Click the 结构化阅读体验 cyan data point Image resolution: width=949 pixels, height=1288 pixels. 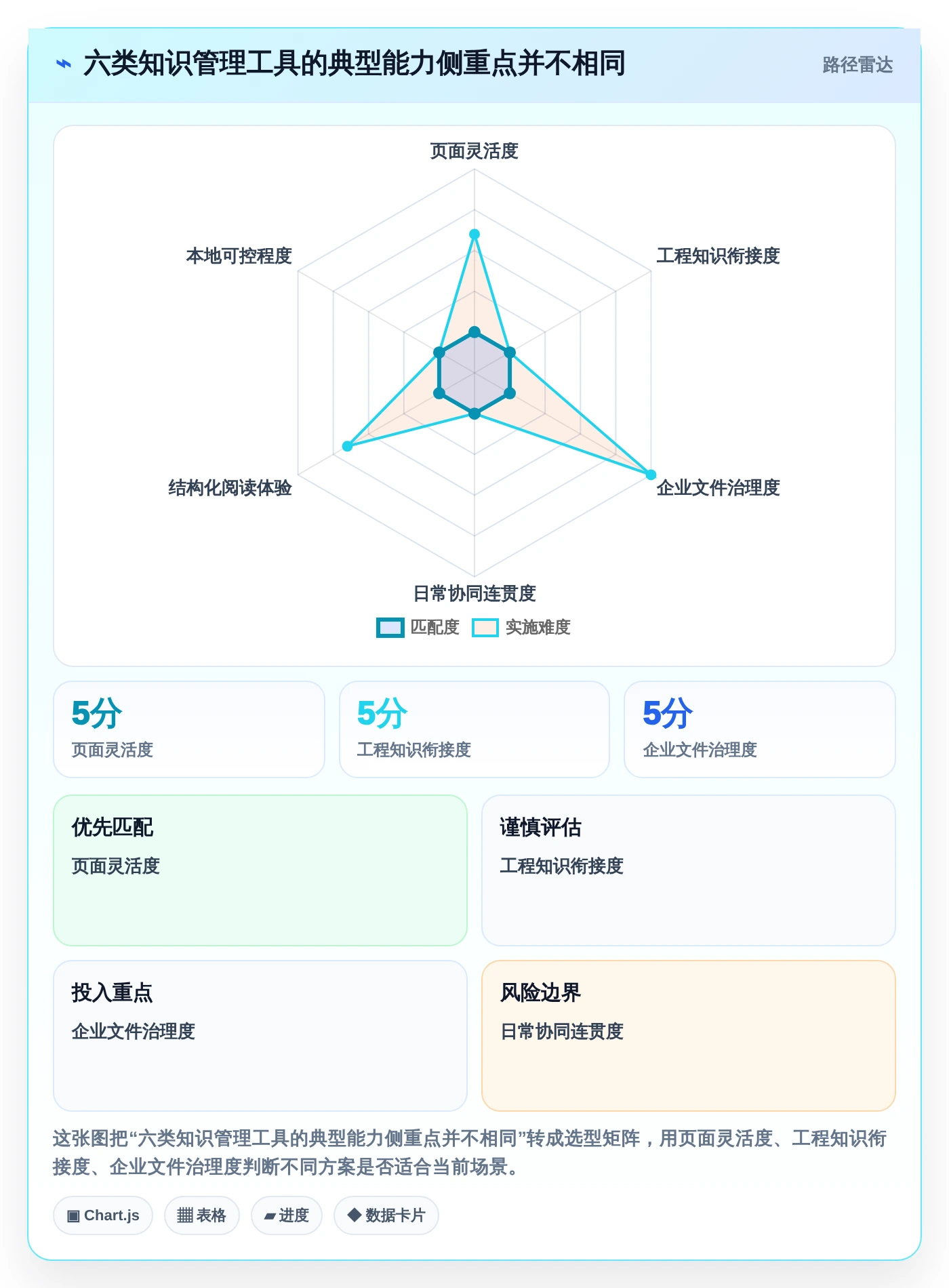[347, 446]
